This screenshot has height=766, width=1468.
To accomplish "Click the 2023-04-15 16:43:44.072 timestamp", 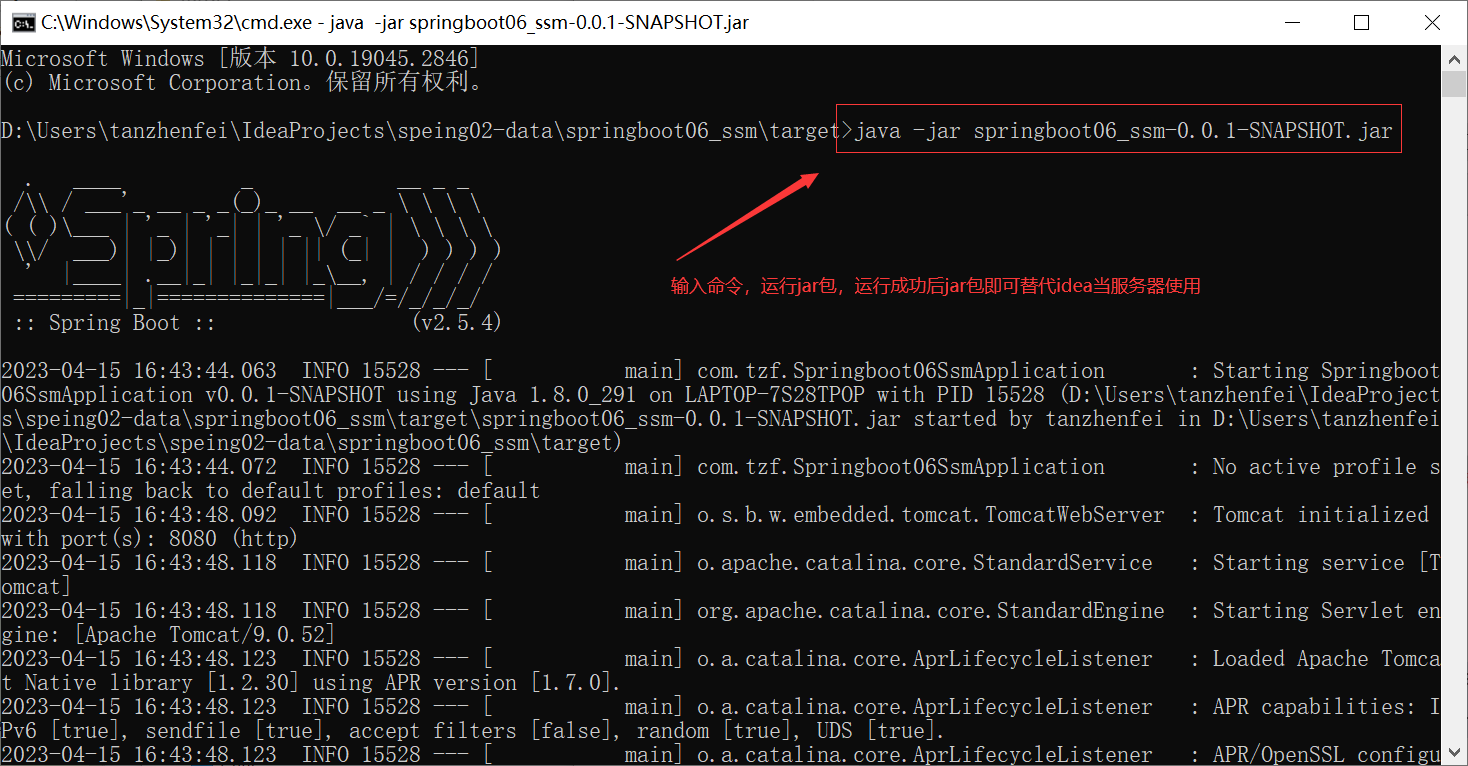I will [139, 467].
